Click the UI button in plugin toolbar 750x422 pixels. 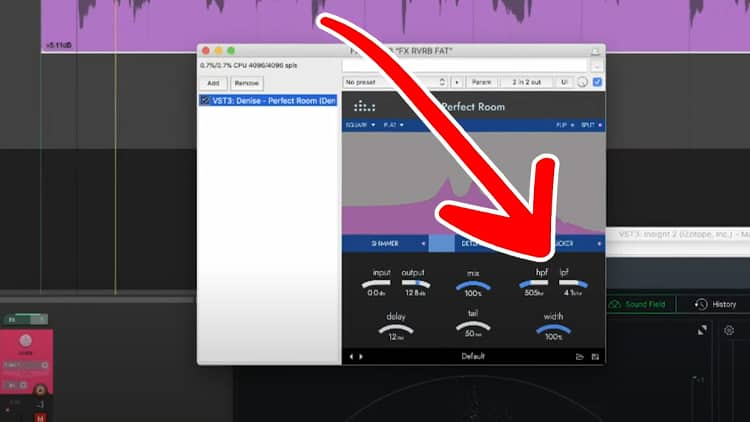[564, 82]
